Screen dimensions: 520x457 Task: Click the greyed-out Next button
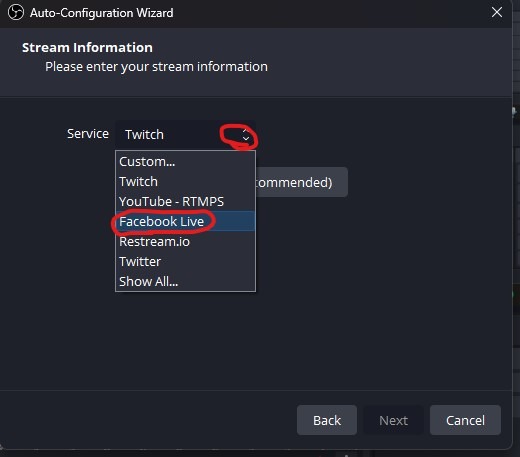pos(393,420)
